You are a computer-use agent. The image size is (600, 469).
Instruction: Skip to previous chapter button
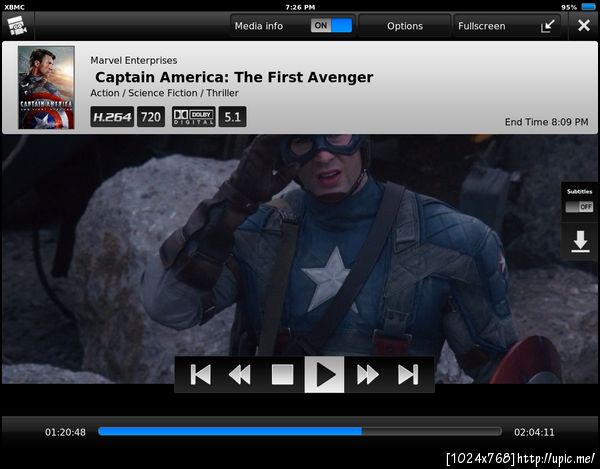(x=201, y=375)
